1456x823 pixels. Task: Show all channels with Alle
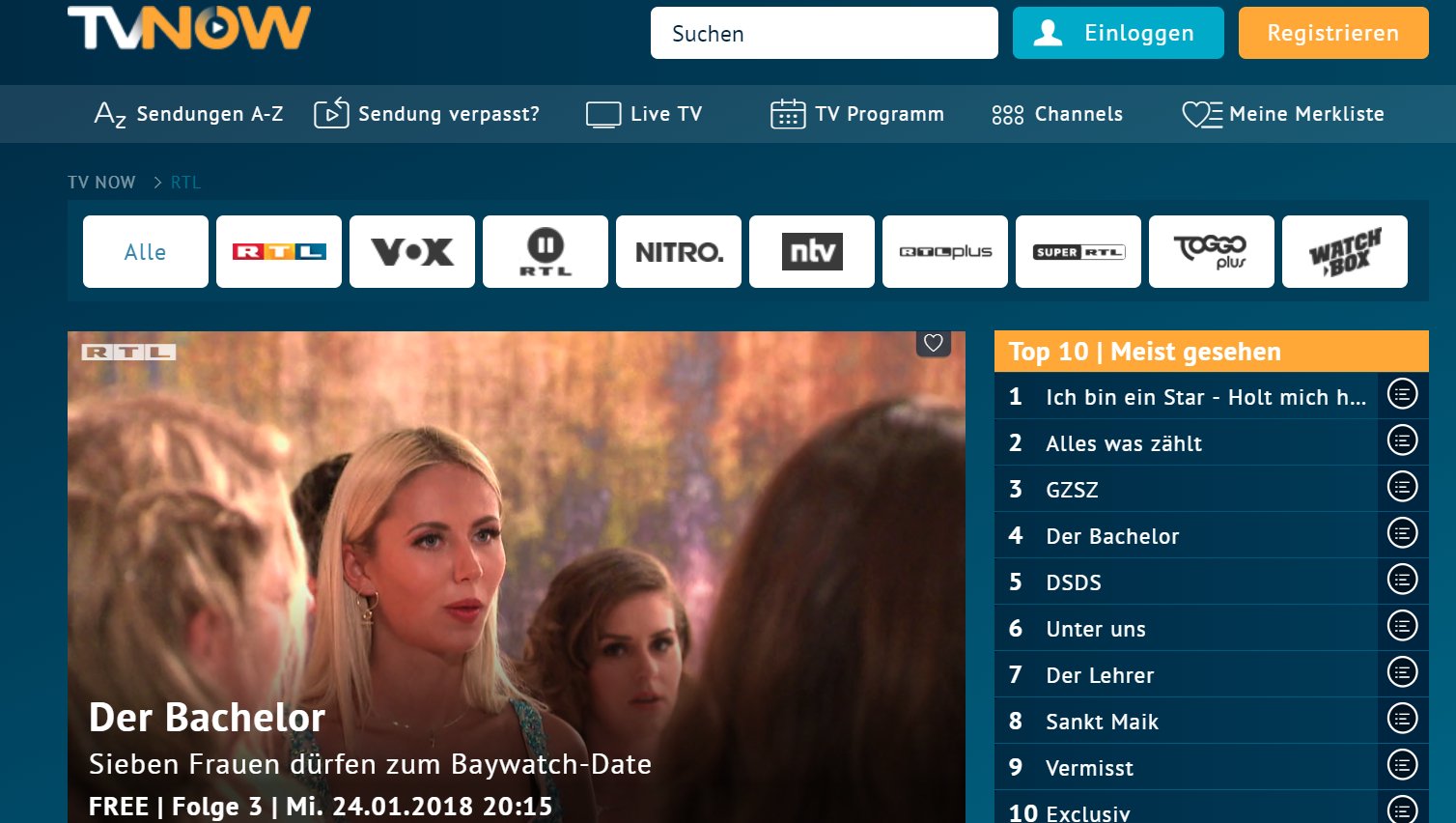pyautogui.click(x=146, y=251)
